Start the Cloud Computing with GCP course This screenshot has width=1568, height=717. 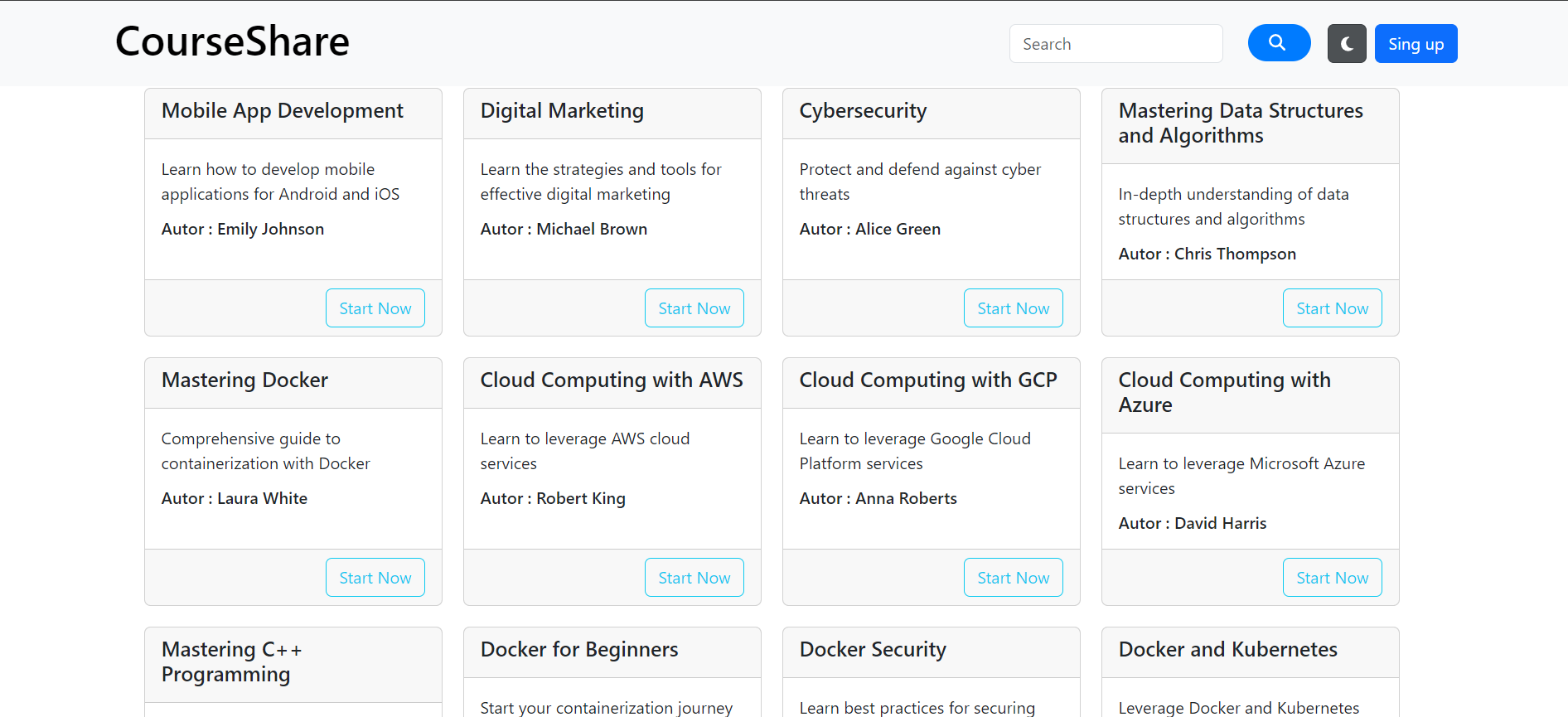pos(1013,578)
